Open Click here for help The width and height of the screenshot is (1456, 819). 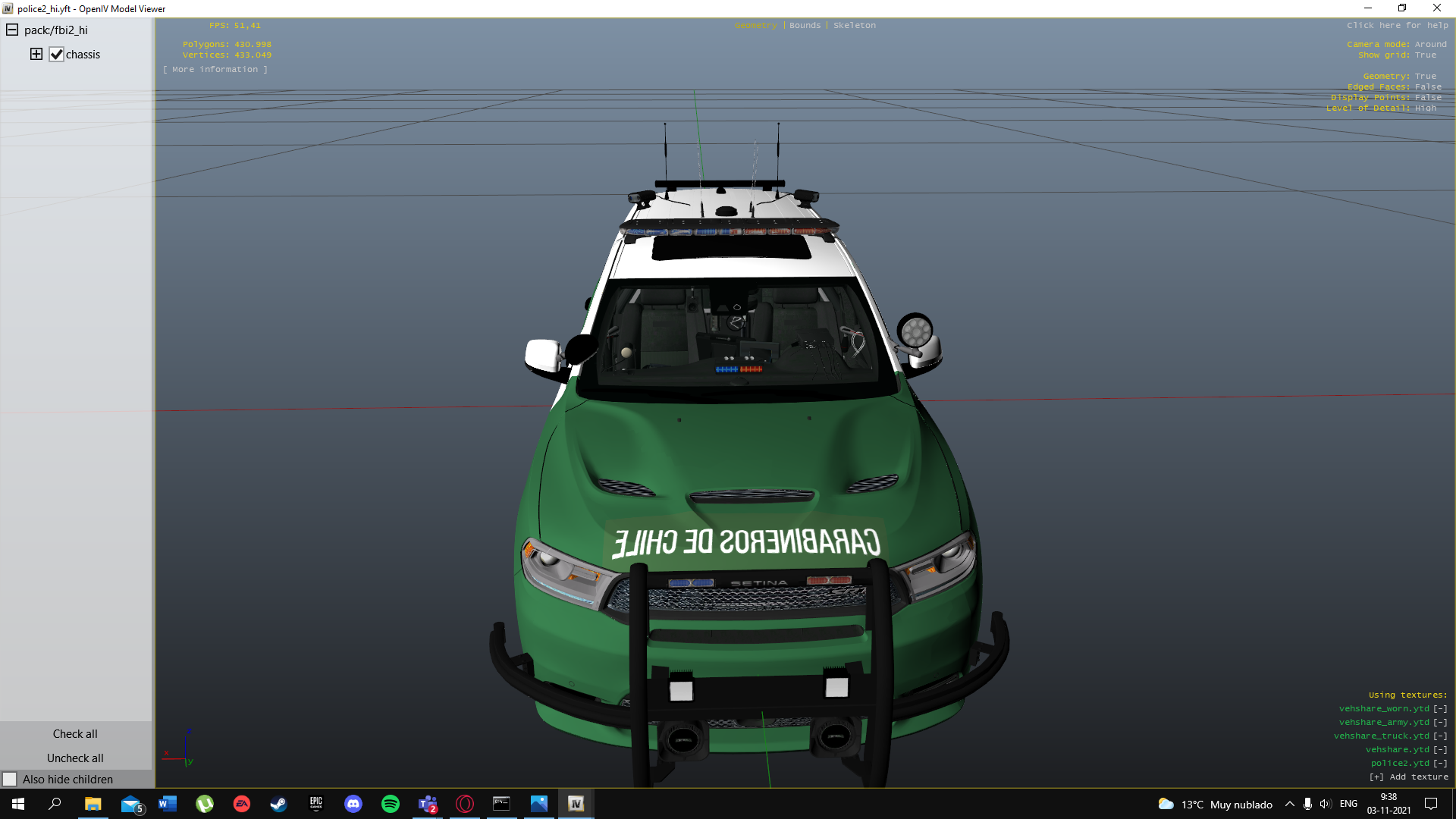coord(1397,26)
